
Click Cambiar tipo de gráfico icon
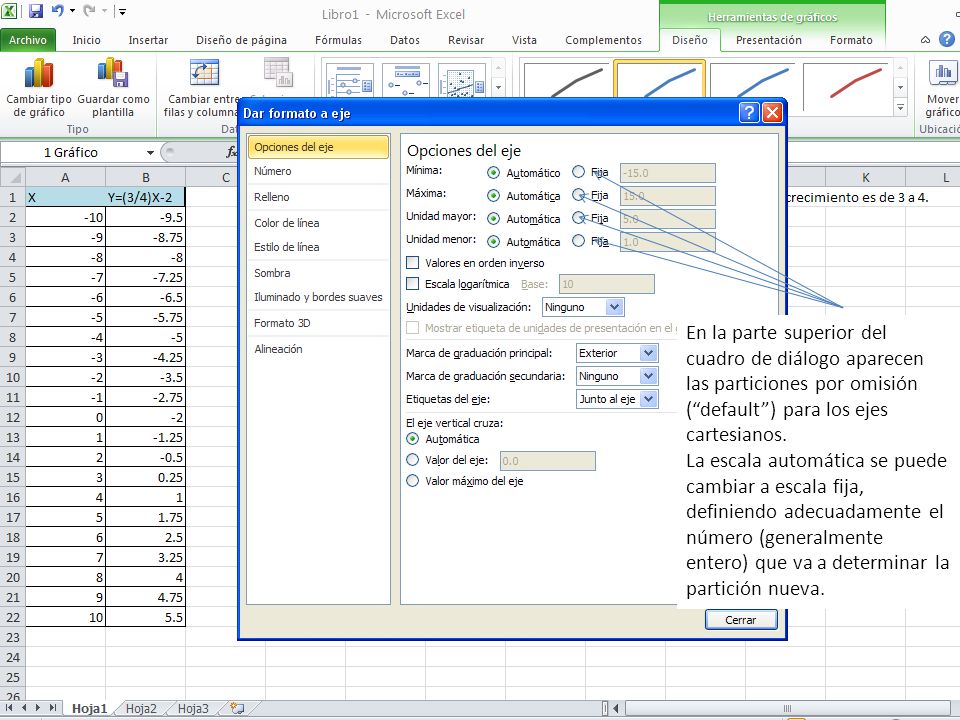coord(39,73)
